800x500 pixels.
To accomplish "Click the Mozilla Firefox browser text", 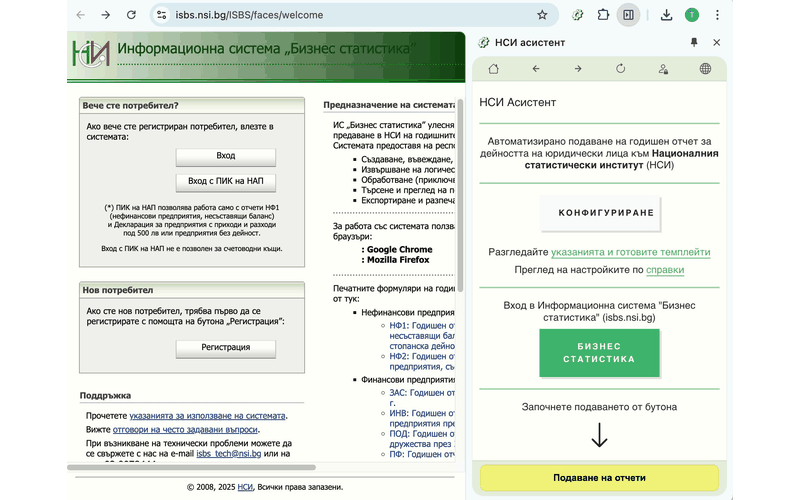I will 398,260.
